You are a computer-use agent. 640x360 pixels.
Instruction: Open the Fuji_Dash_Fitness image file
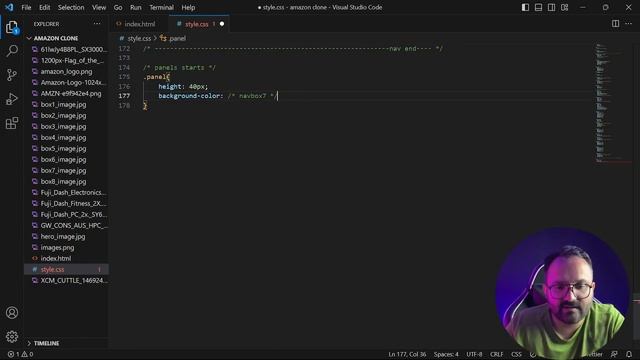[x=73, y=204]
